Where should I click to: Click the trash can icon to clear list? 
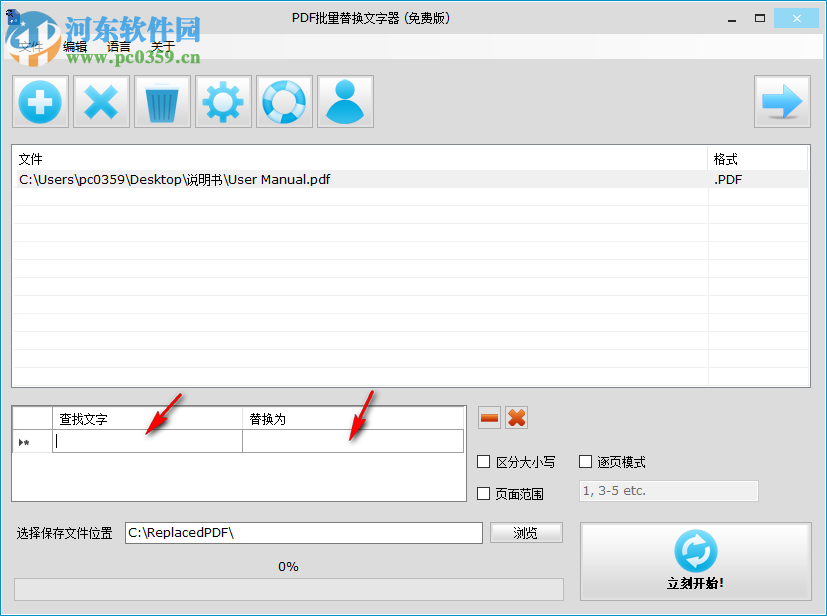pos(162,101)
